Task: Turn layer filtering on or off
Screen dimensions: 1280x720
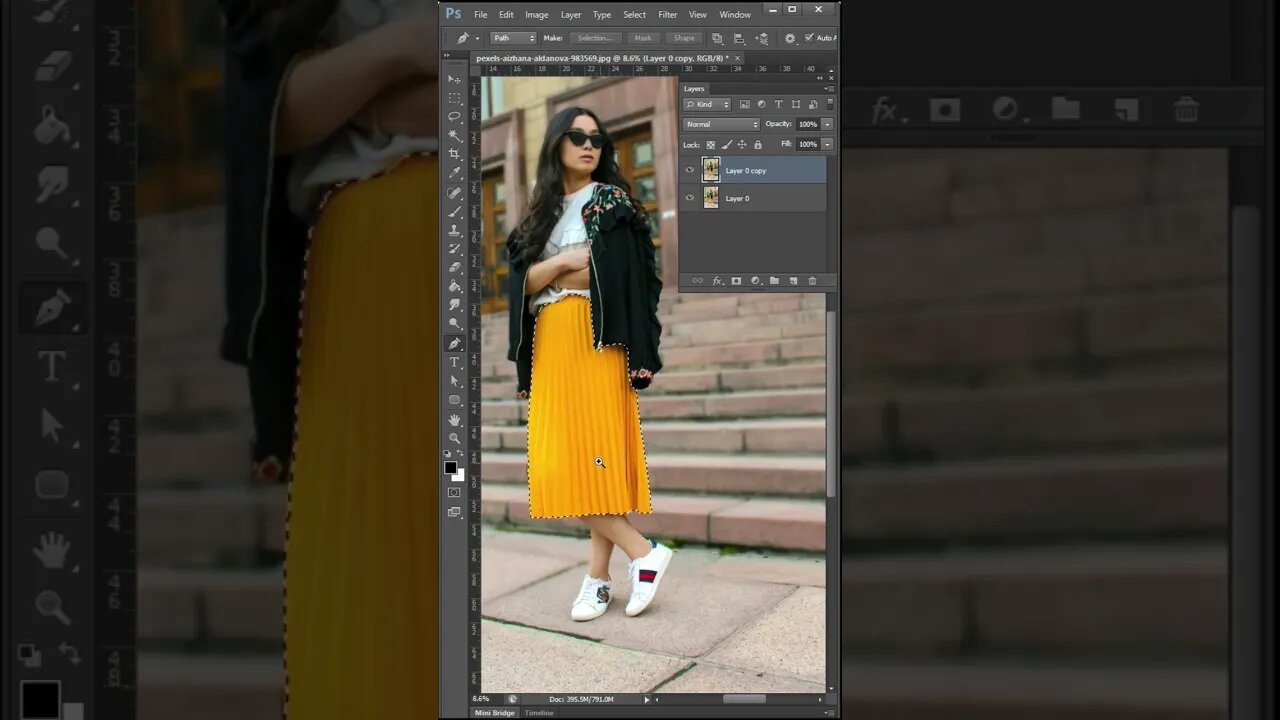Action: [x=829, y=104]
